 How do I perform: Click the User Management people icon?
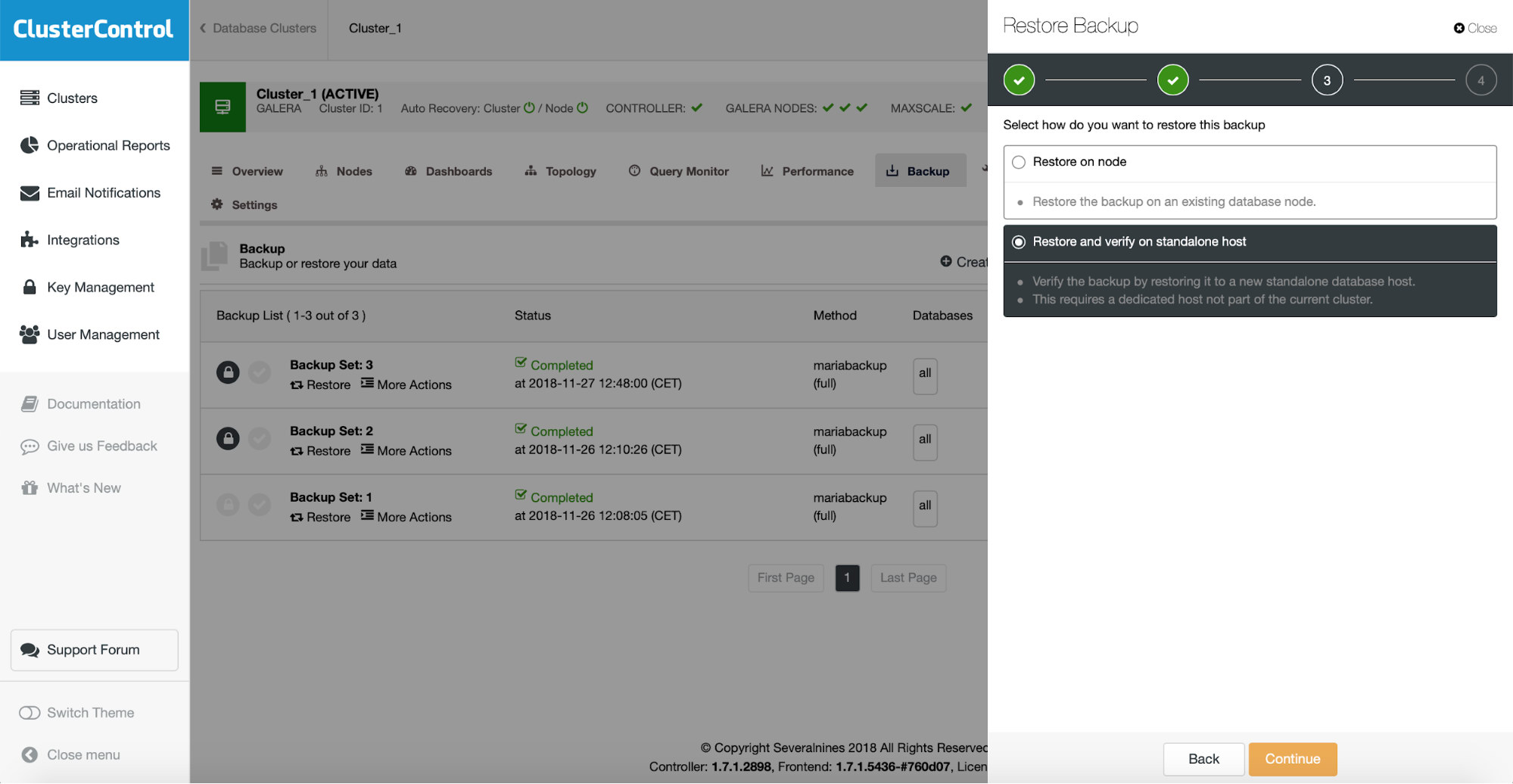coord(30,334)
